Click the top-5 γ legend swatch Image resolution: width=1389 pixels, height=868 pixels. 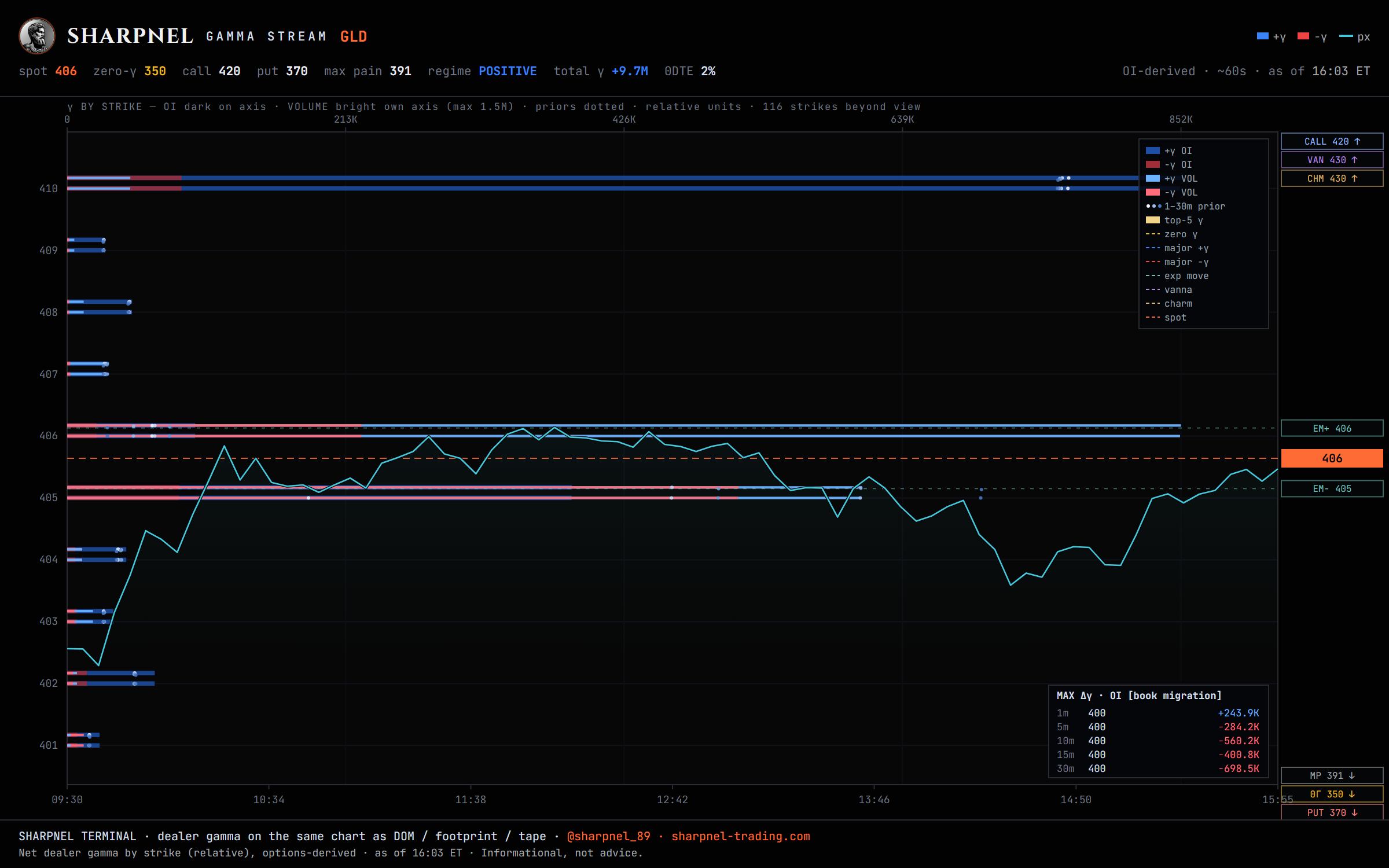1152,220
